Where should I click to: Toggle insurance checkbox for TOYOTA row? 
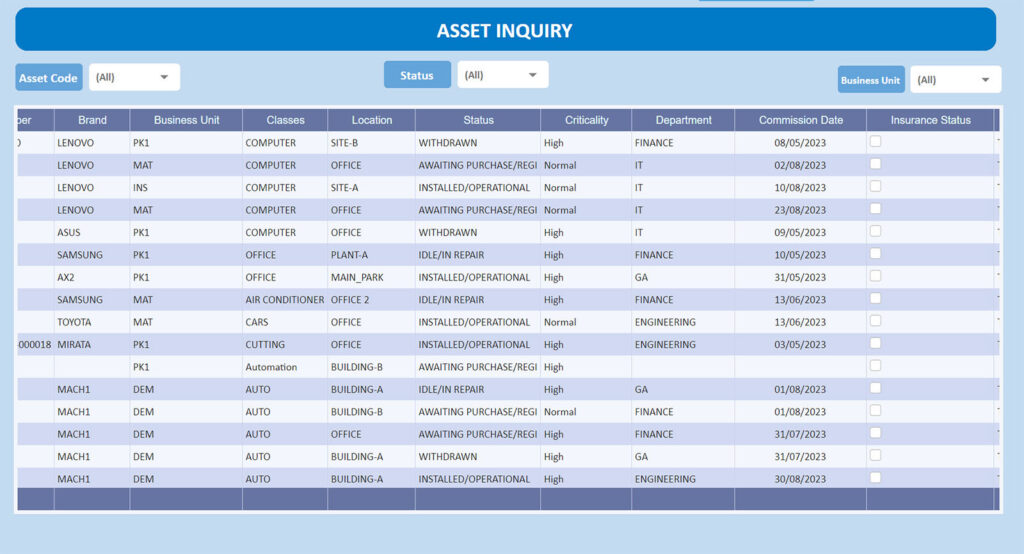coord(876,321)
